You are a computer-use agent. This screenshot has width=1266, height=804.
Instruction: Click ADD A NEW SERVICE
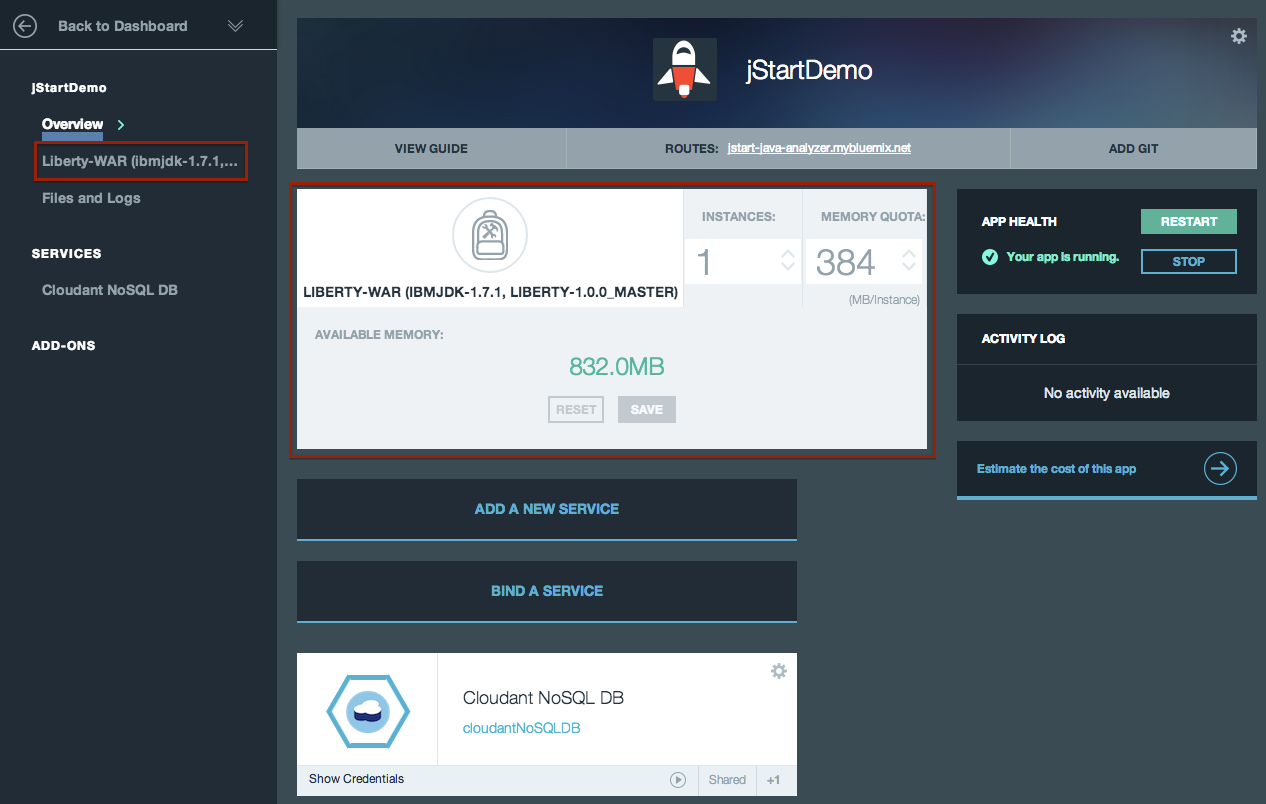click(x=547, y=509)
